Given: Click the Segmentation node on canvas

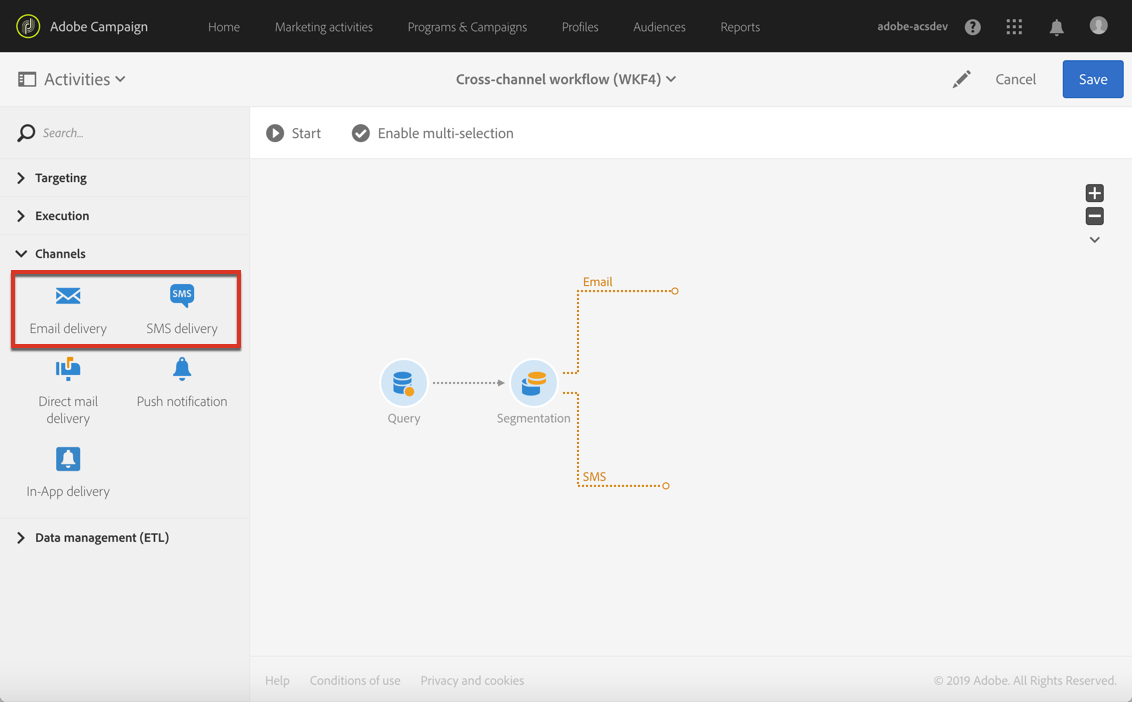Looking at the screenshot, I should click(534, 383).
